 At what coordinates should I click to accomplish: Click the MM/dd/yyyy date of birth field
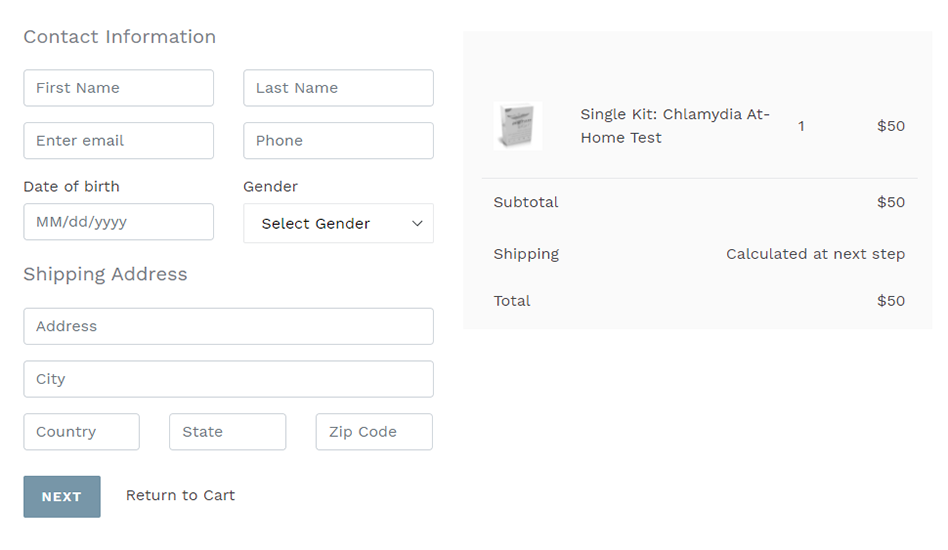(x=118, y=222)
